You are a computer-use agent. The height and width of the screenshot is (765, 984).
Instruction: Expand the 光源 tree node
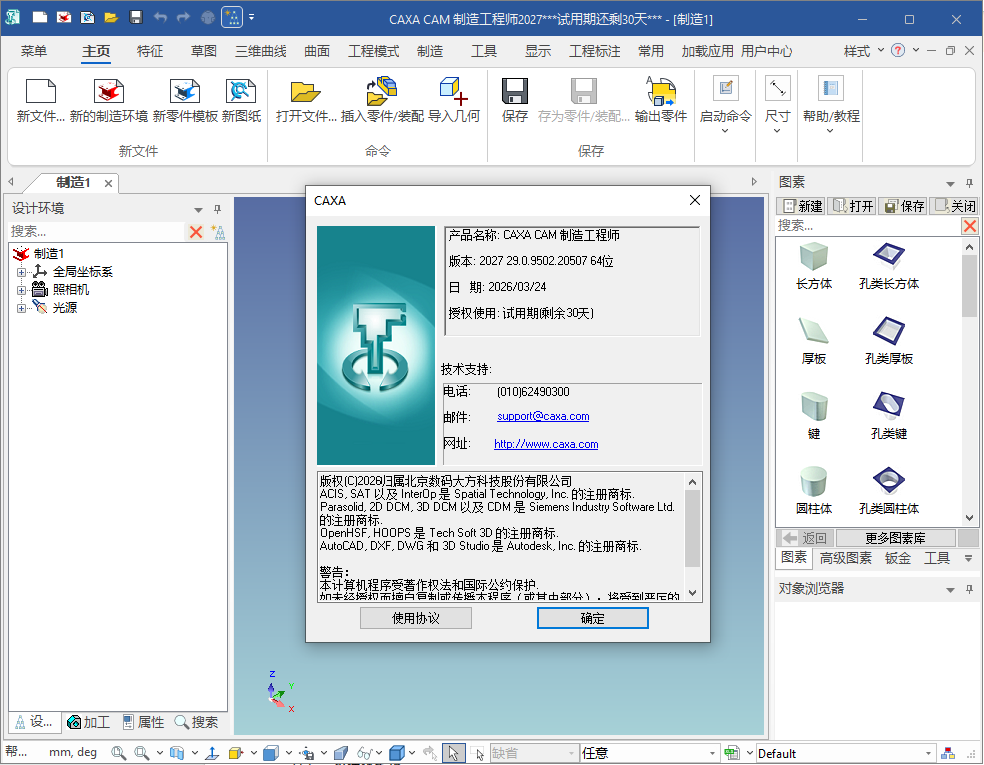(x=21, y=308)
